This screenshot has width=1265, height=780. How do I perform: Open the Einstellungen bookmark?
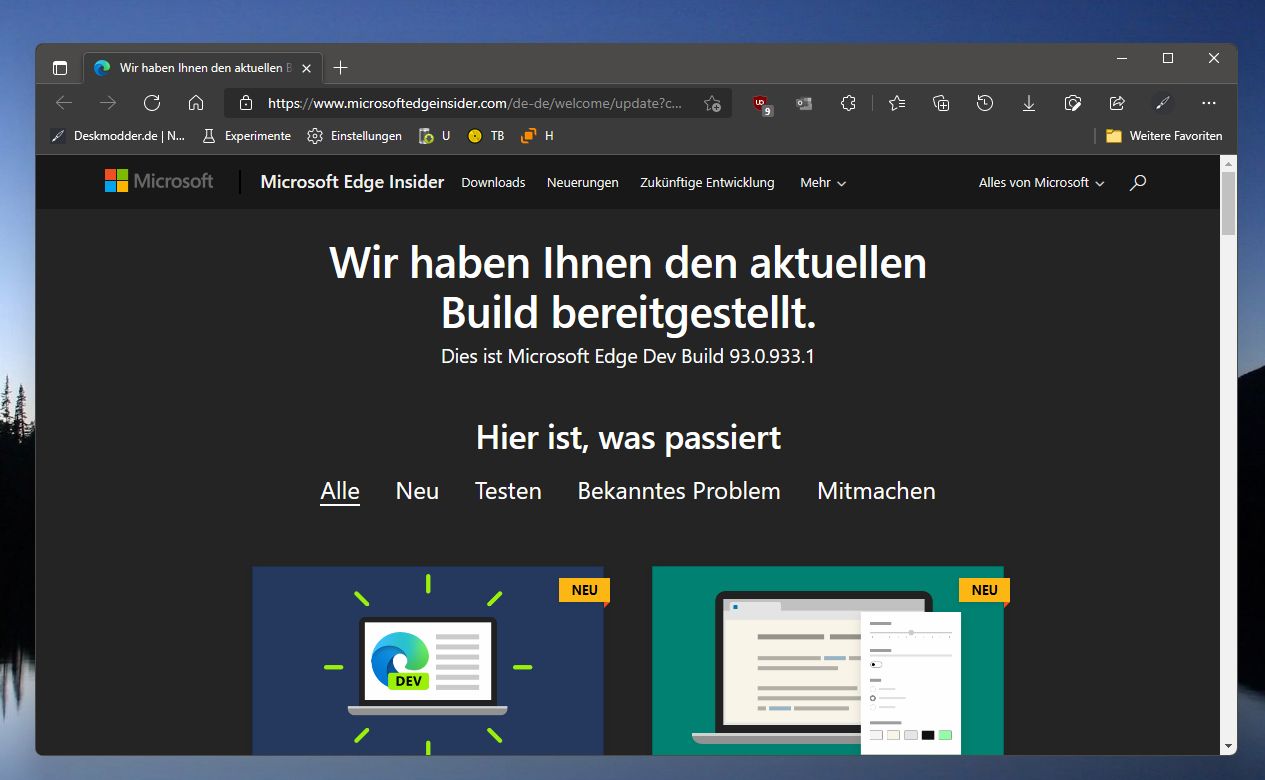354,136
